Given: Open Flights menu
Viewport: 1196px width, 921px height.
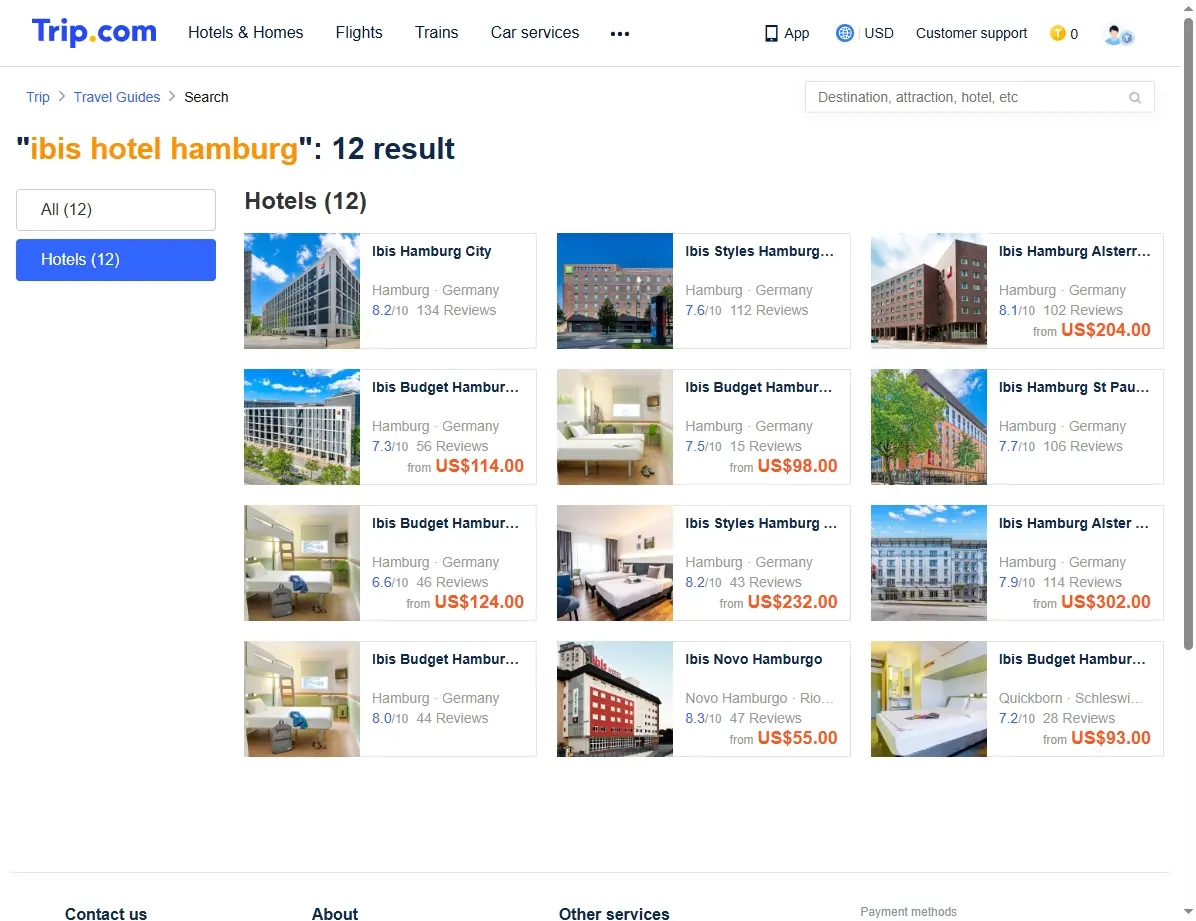Looking at the screenshot, I should 358,32.
